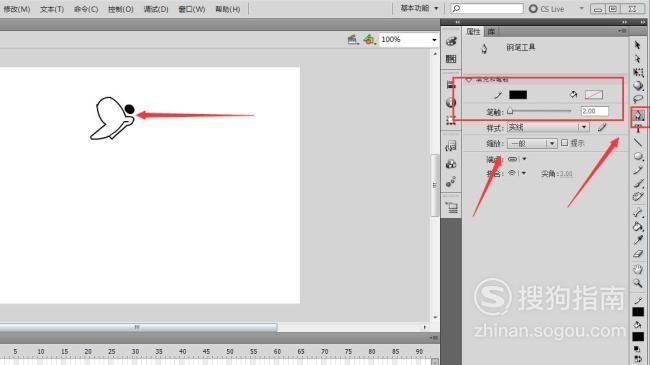Expand the icon dock with double arrows

pos(458,22)
